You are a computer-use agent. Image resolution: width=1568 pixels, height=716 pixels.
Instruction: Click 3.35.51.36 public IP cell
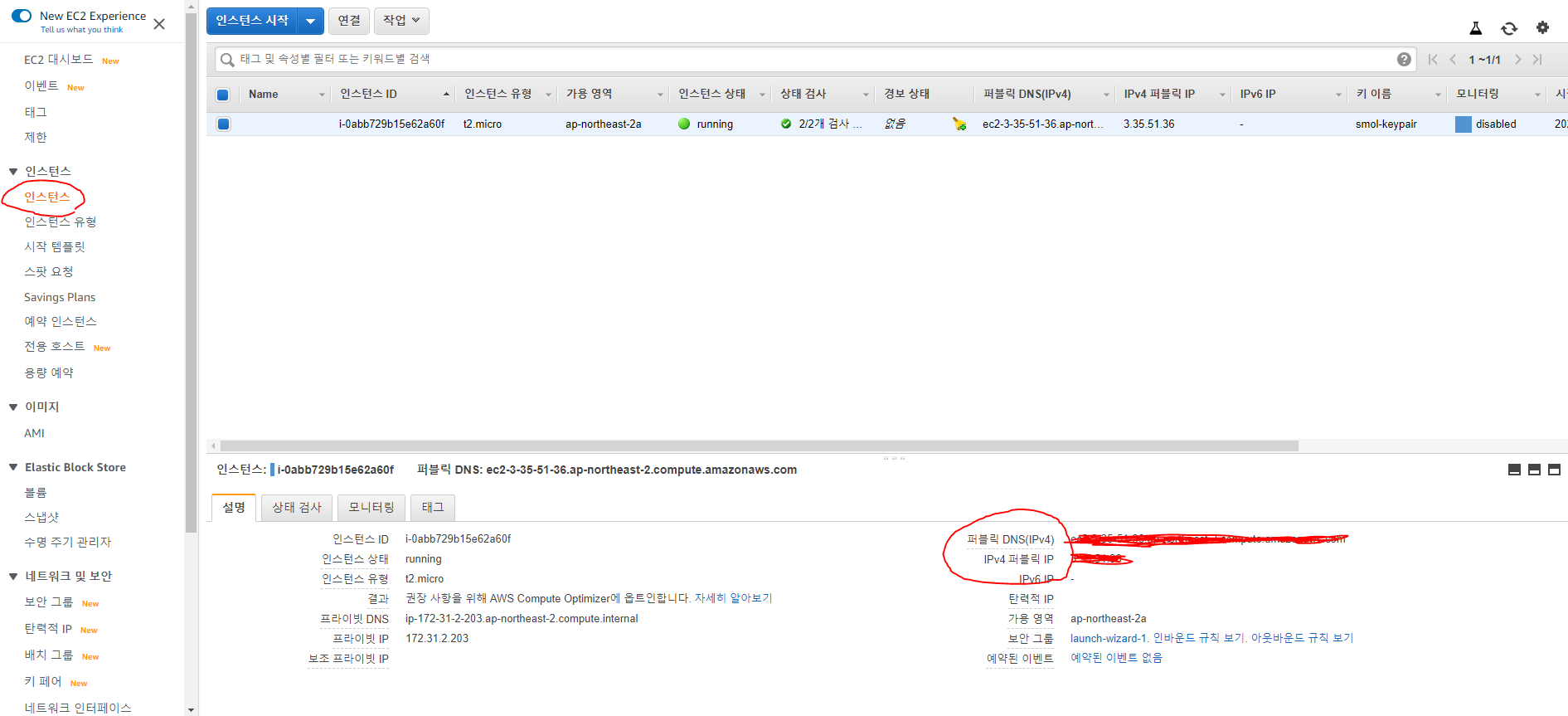point(1149,124)
